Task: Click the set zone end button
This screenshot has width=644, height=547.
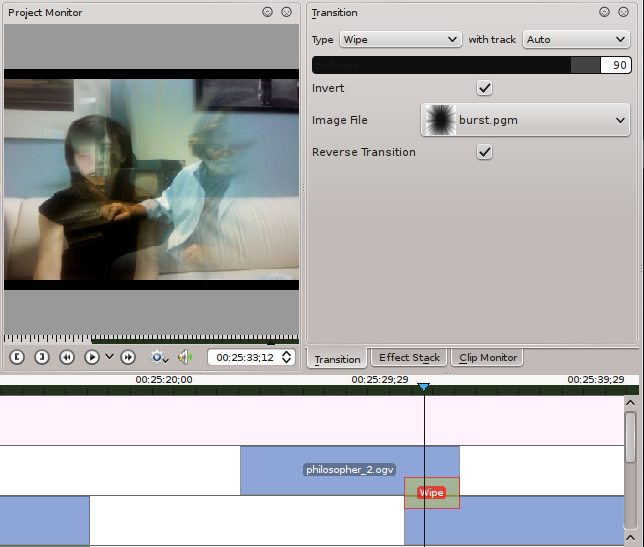Action: point(42,357)
